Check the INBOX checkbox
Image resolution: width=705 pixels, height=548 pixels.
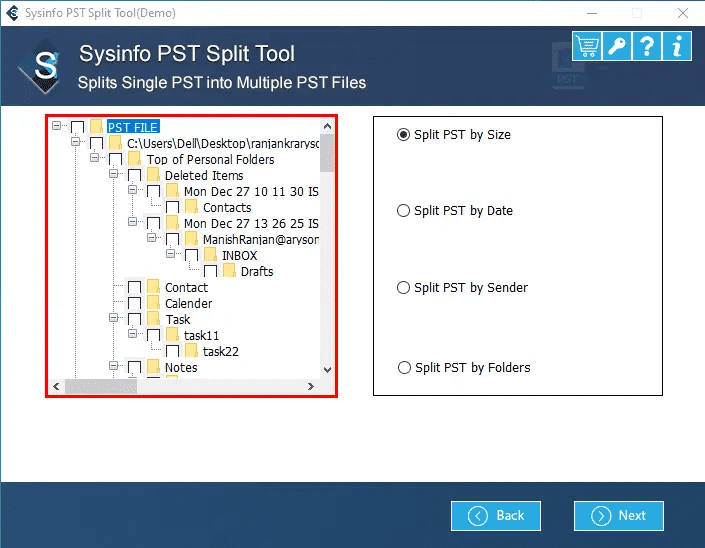coord(191,256)
